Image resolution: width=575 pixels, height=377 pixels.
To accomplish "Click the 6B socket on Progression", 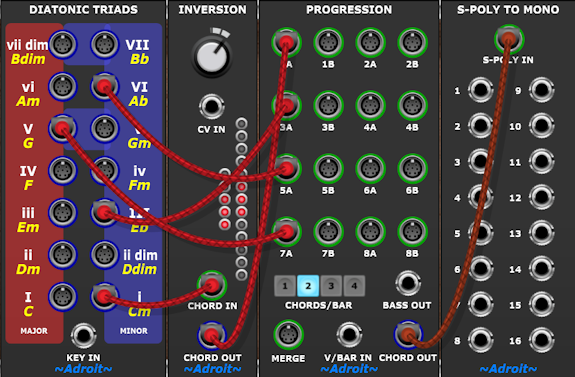I will pyautogui.click(x=412, y=168).
